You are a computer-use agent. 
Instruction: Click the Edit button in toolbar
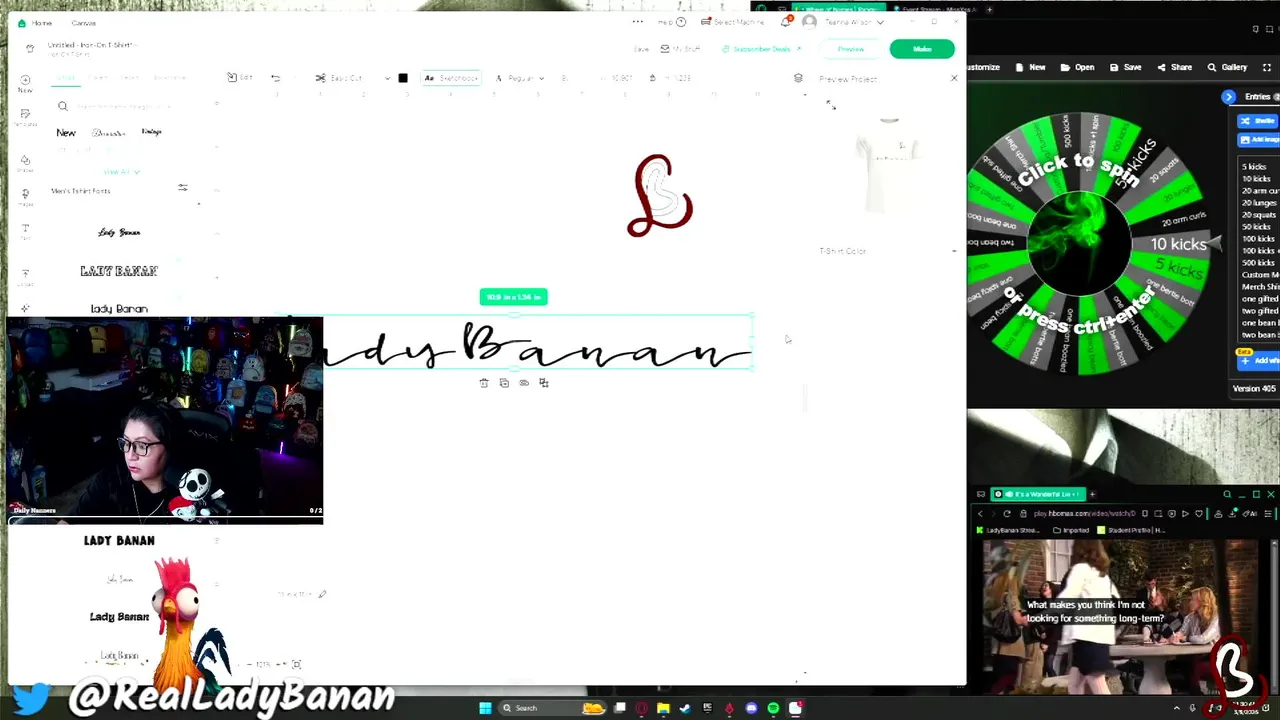pos(240,78)
